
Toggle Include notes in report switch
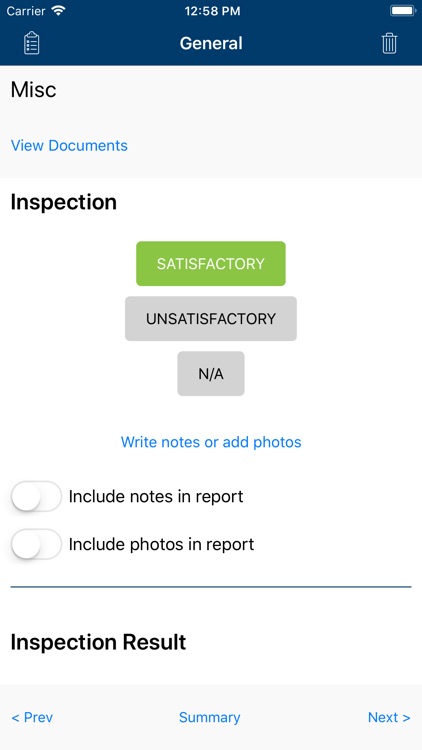pyautogui.click(x=36, y=496)
